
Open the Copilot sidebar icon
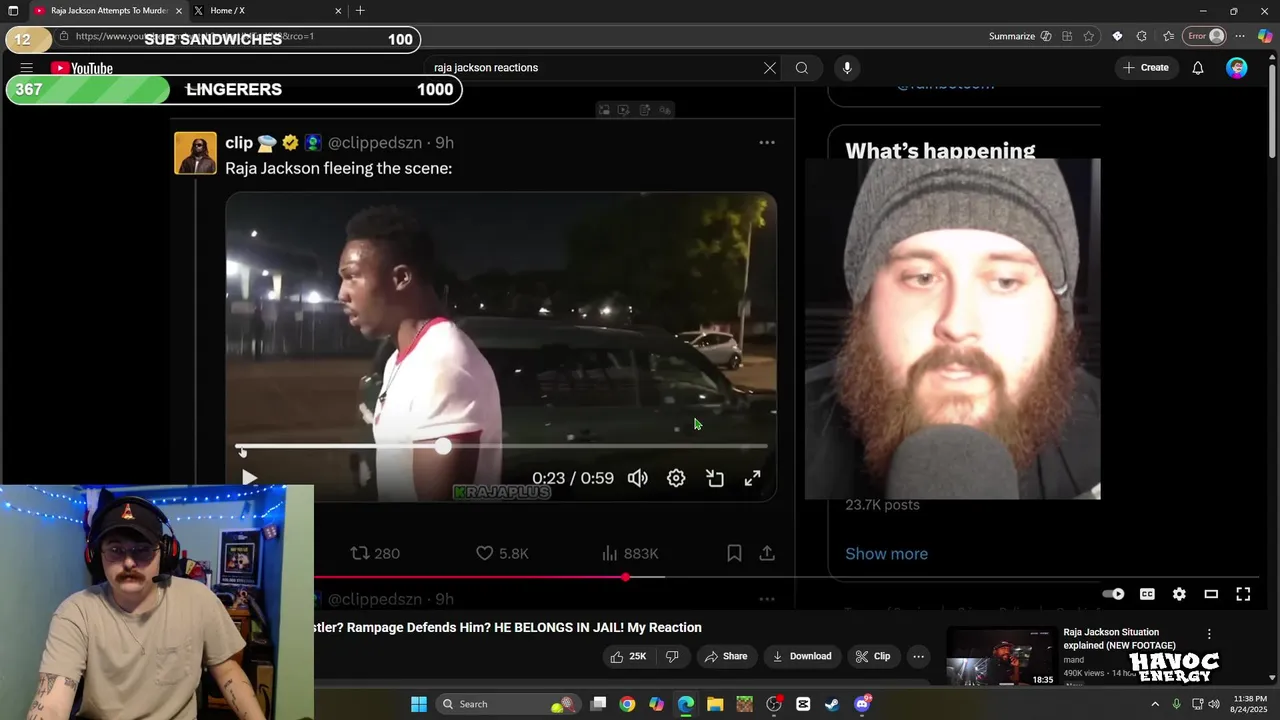(x=1265, y=36)
